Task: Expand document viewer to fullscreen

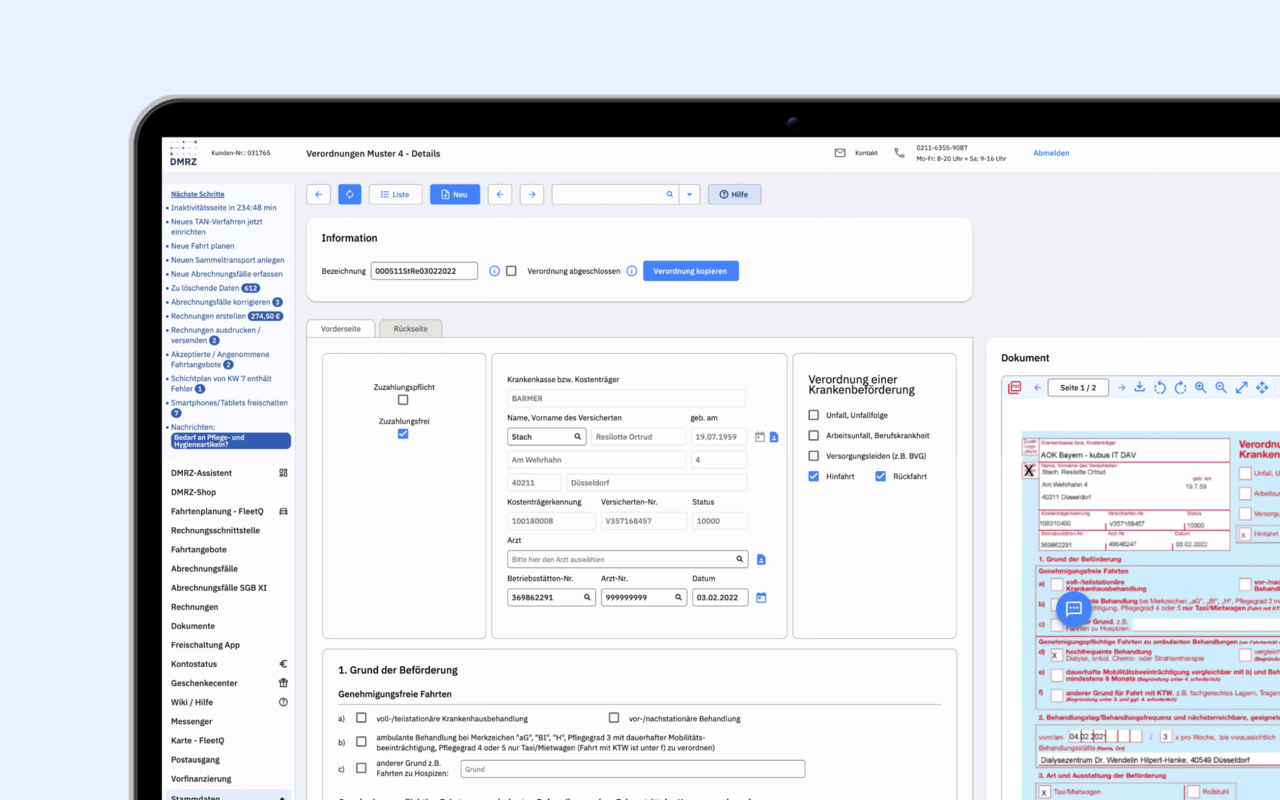Action: point(1241,387)
